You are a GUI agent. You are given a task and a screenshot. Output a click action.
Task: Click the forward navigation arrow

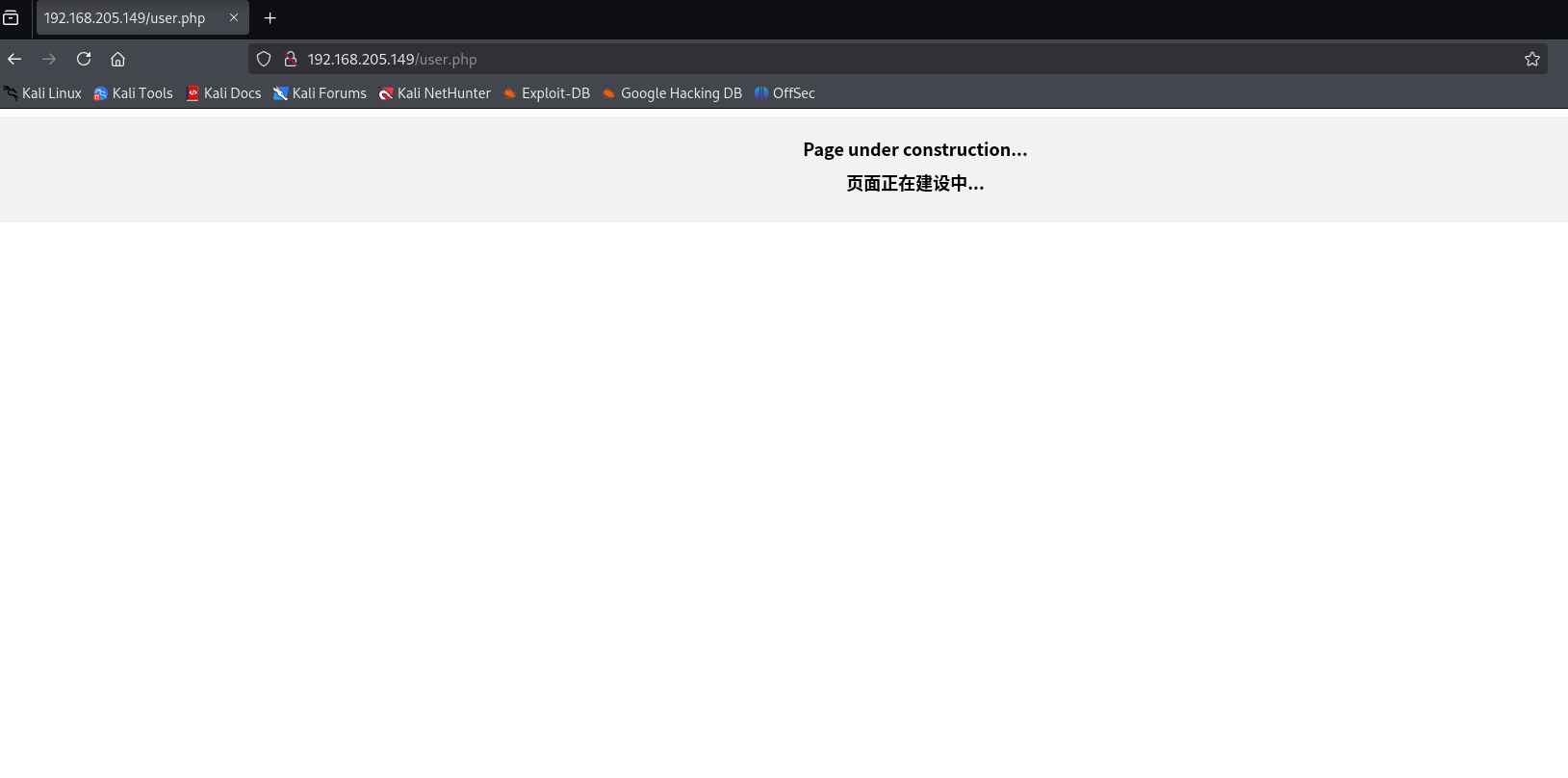click(x=49, y=59)
